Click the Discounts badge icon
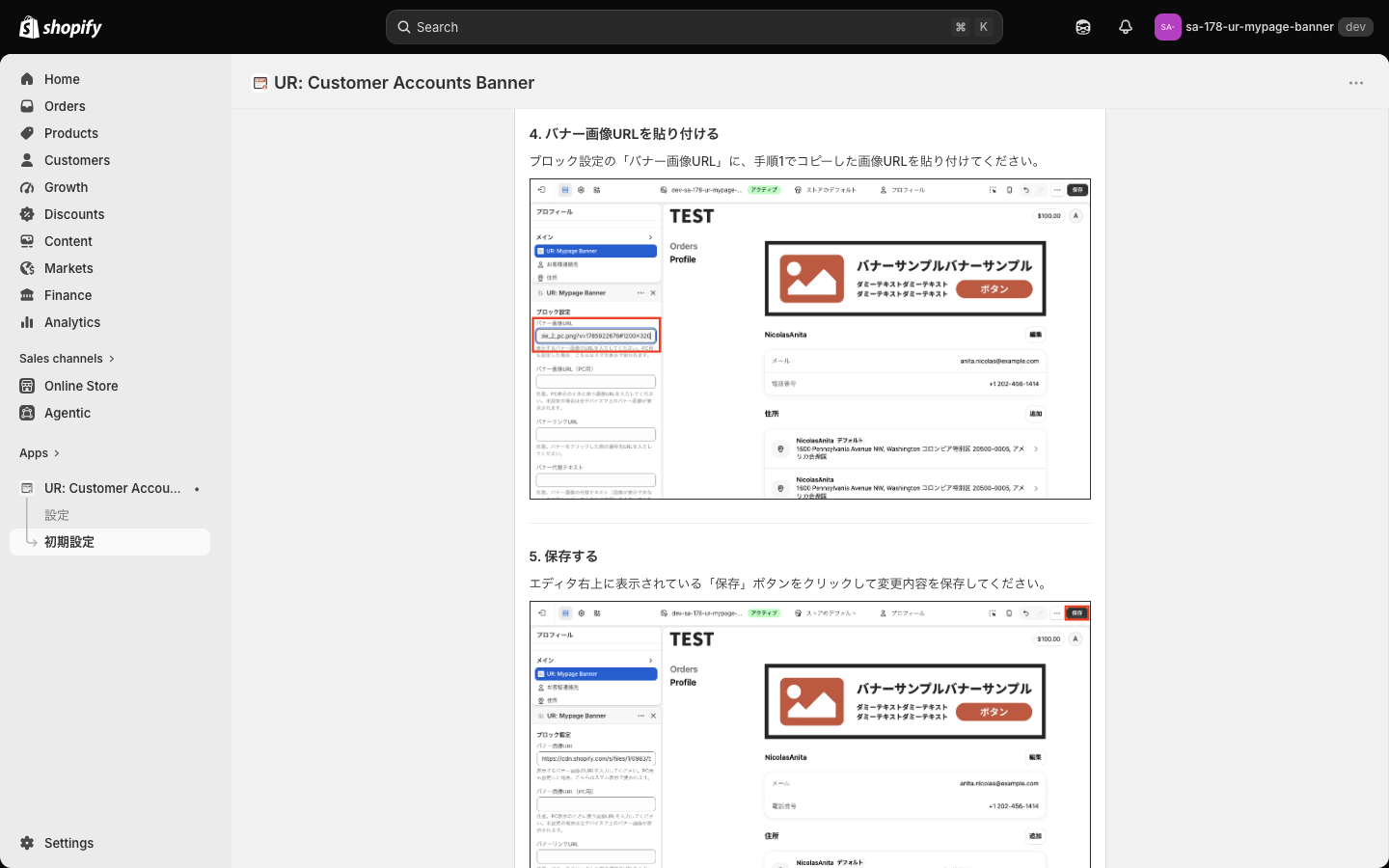The height and width of the screenshot is (868, 1389). (27, 214)
